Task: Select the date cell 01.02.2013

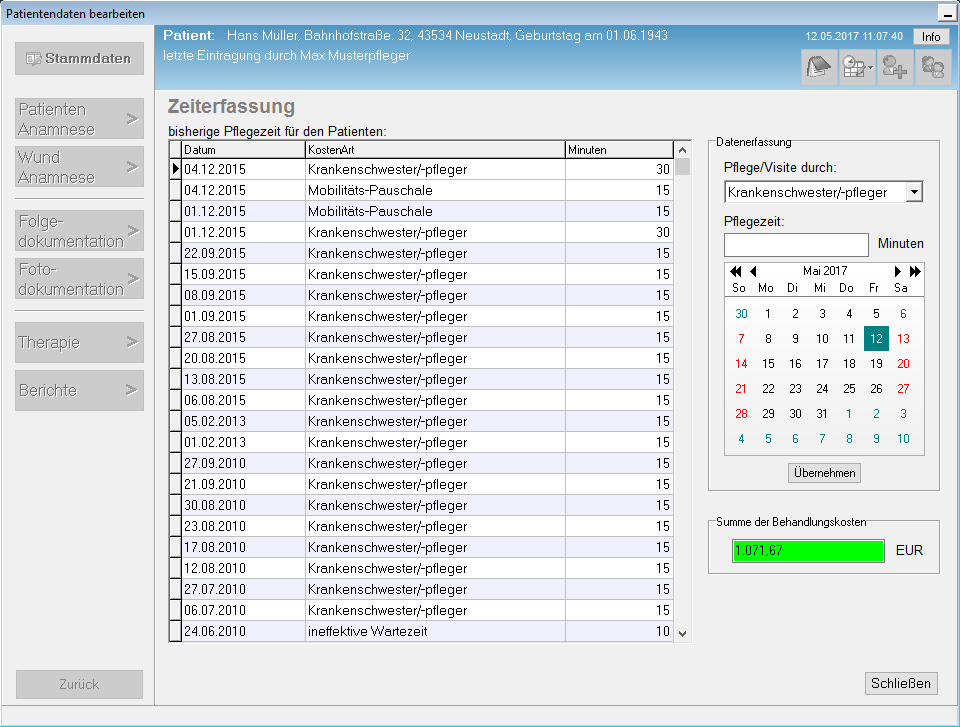Action: 244,443
